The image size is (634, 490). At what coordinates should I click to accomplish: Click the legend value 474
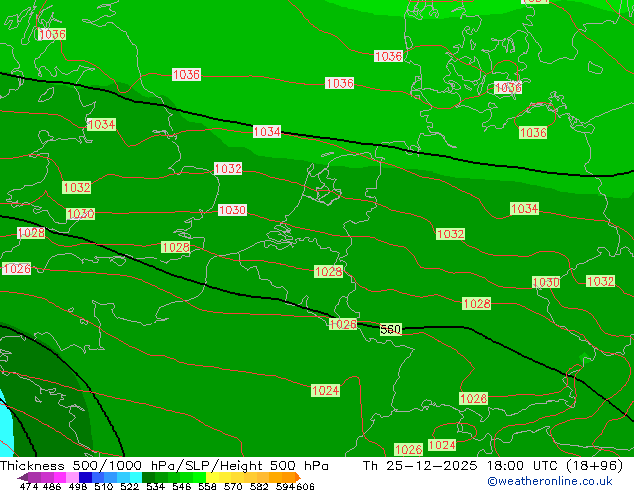29,486
